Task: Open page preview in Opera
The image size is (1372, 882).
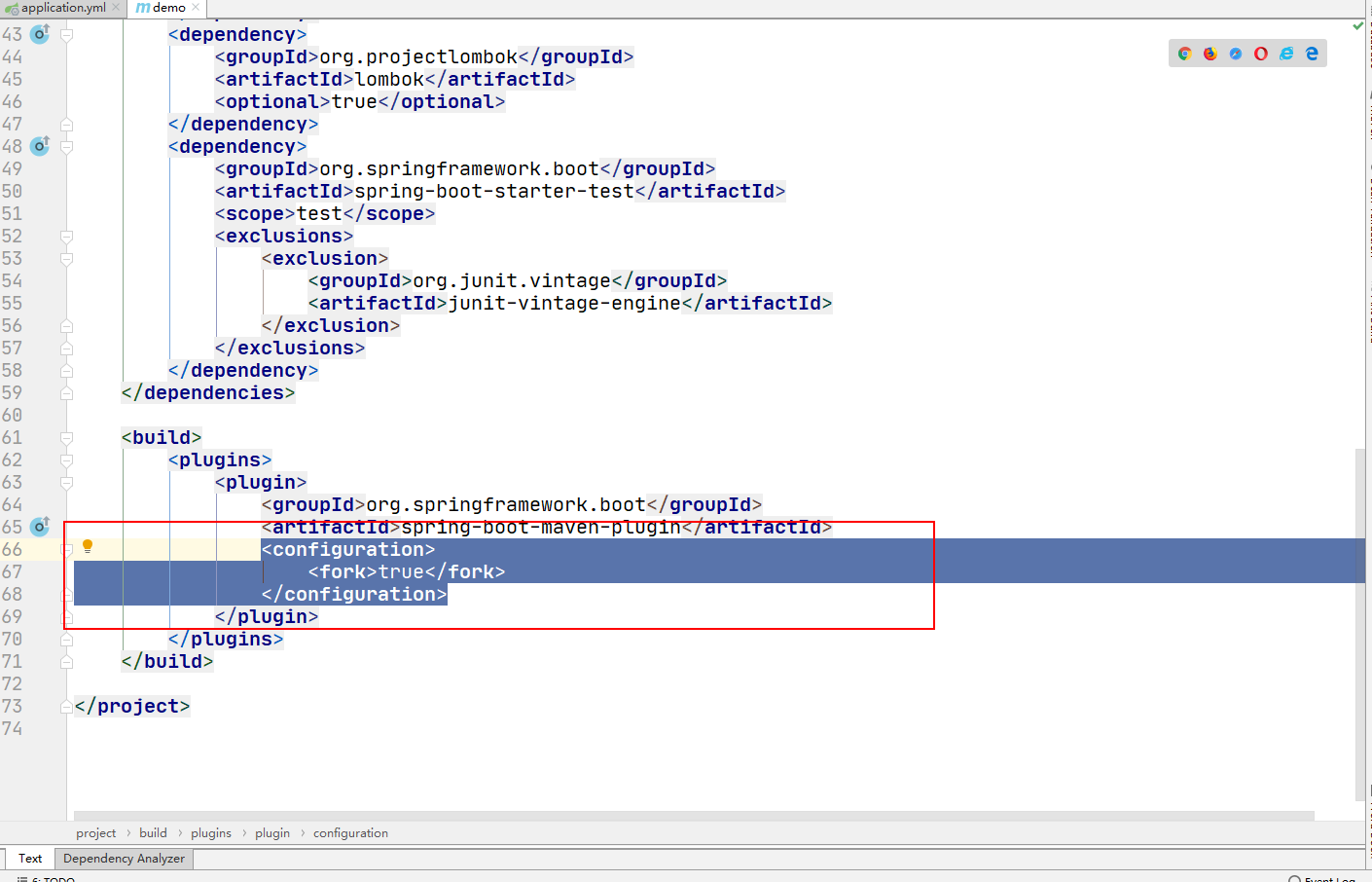Action: tap(1260, 54)
